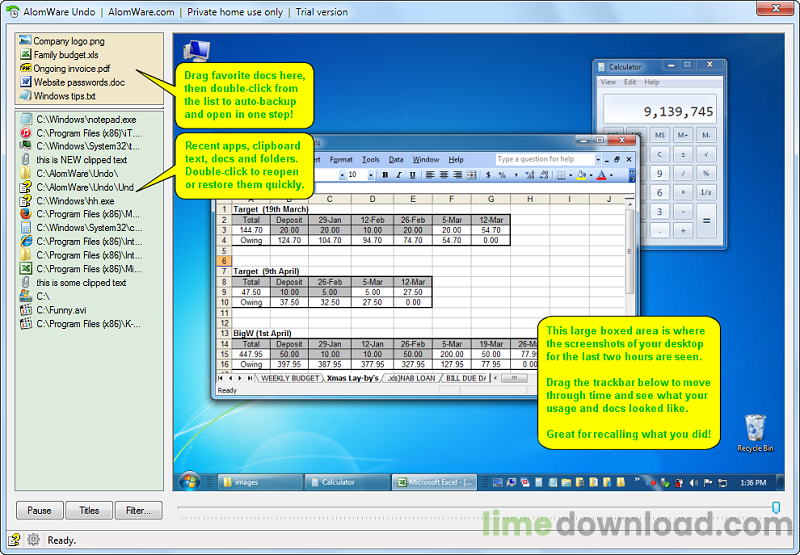Click the Font Color 'A' in Excel
This screenshot has height=555, width=800.
pyautogui.click(x=602, y=175)
